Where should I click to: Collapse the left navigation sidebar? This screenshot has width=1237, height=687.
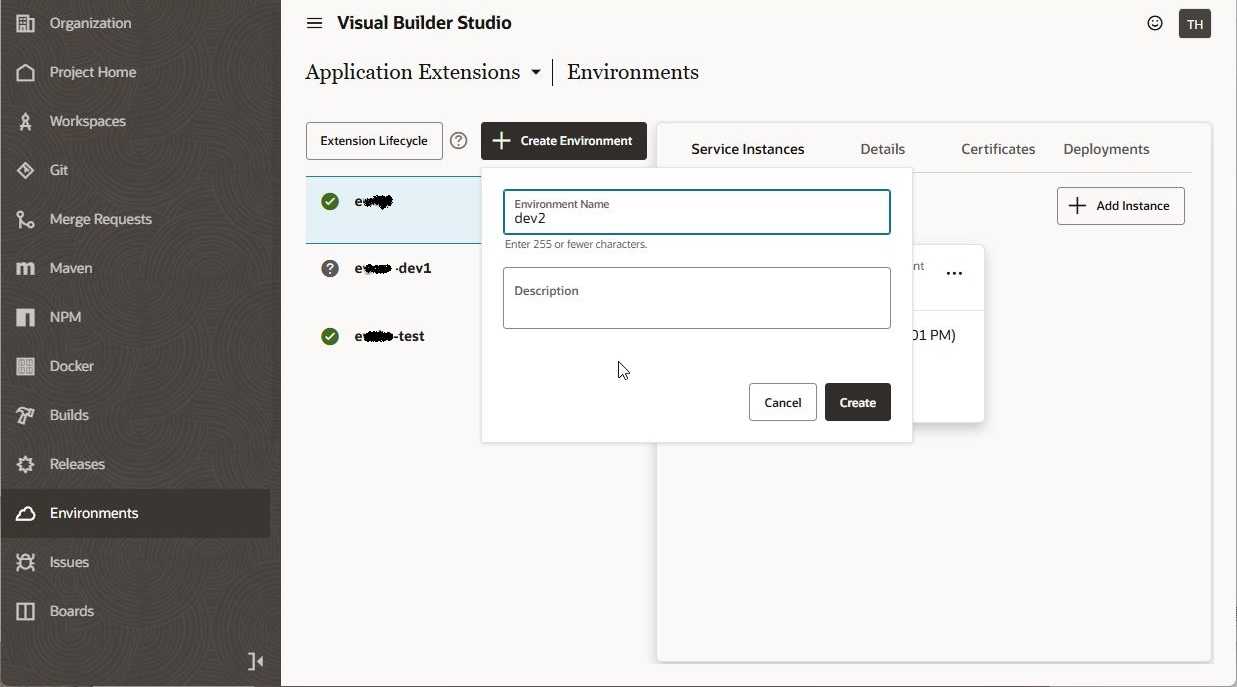tap(255, 661)
